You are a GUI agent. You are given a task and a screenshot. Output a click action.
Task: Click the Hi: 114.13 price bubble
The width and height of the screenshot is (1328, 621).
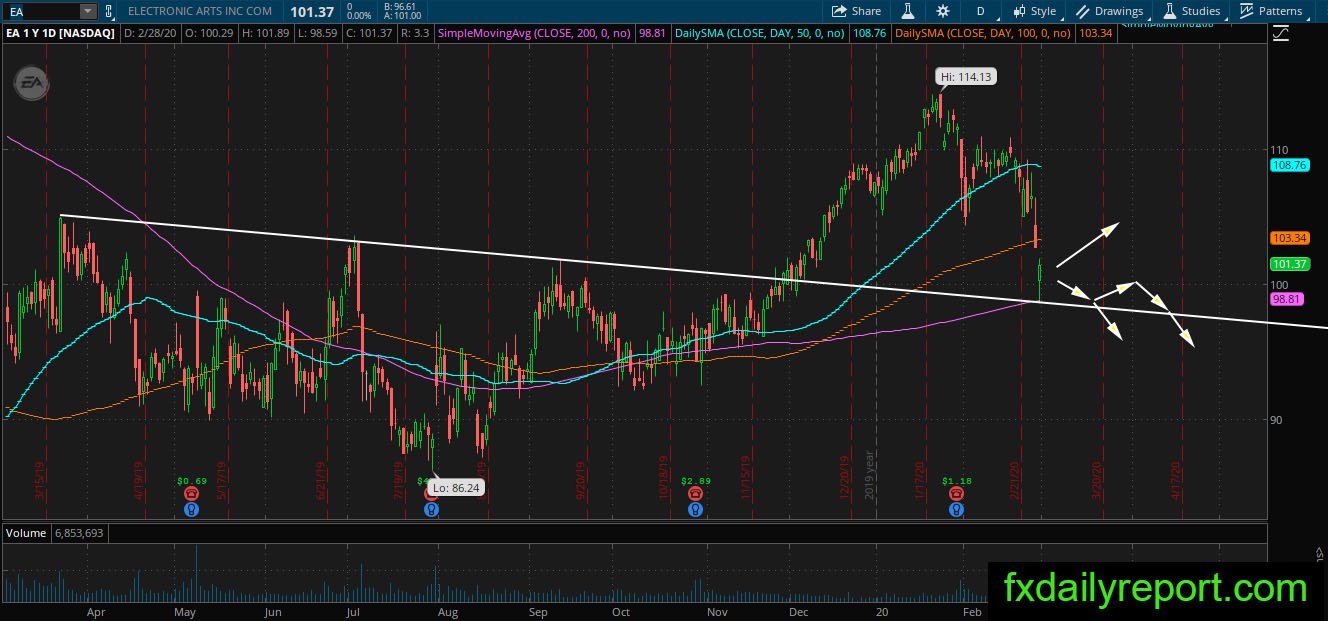[966, 76]
